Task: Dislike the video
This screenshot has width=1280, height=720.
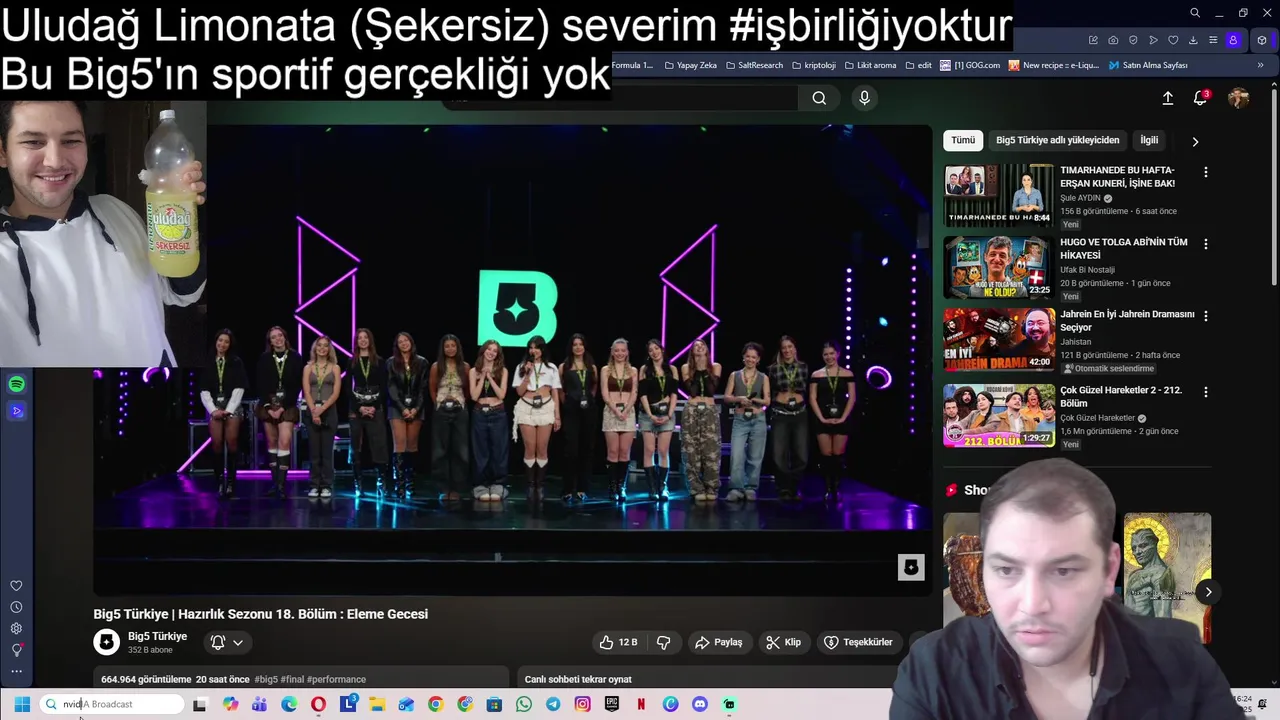Action: [662, 642]
